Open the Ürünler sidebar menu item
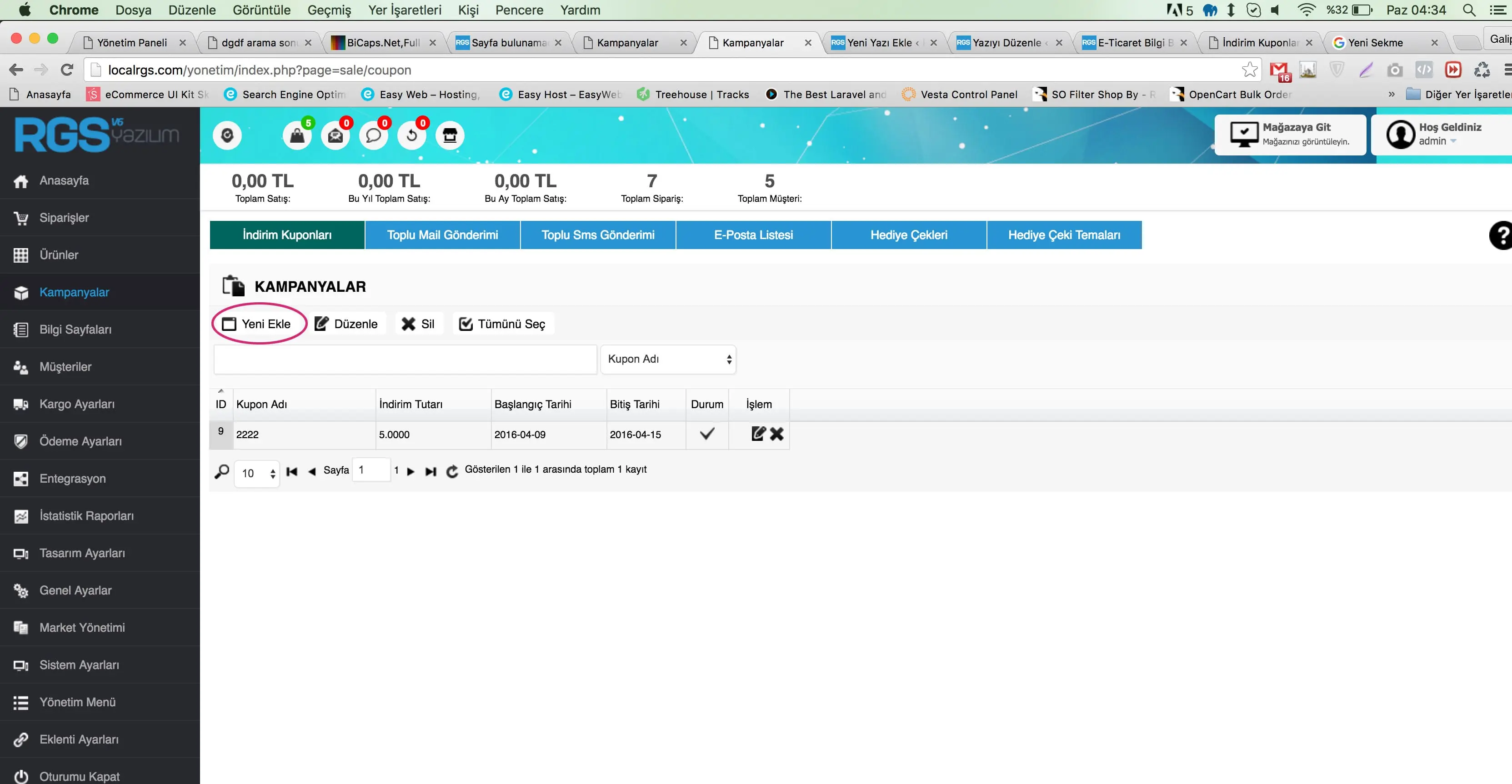Screen dimensions: 1512x784 (x=59, y=255)
